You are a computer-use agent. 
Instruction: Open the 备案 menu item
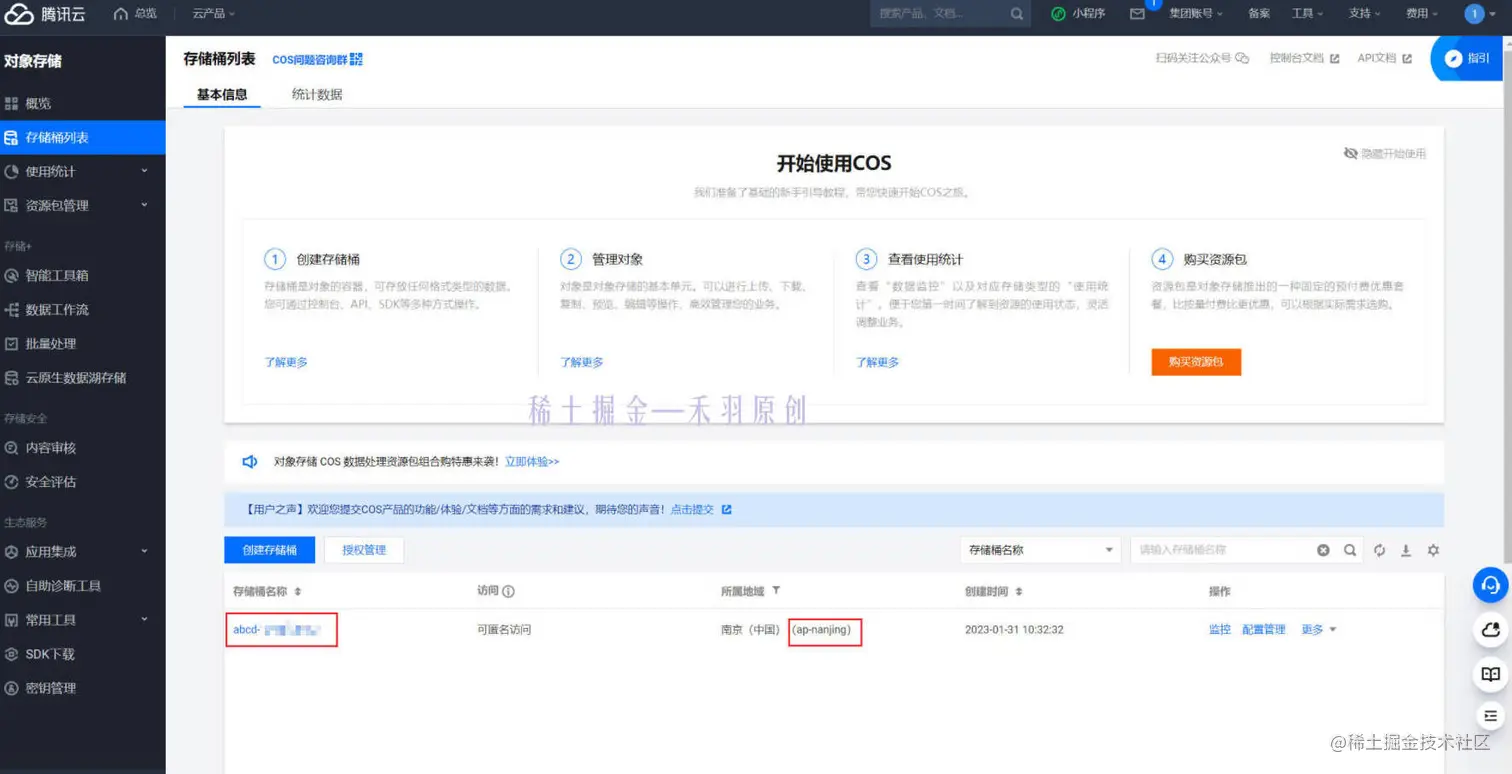1259,14
